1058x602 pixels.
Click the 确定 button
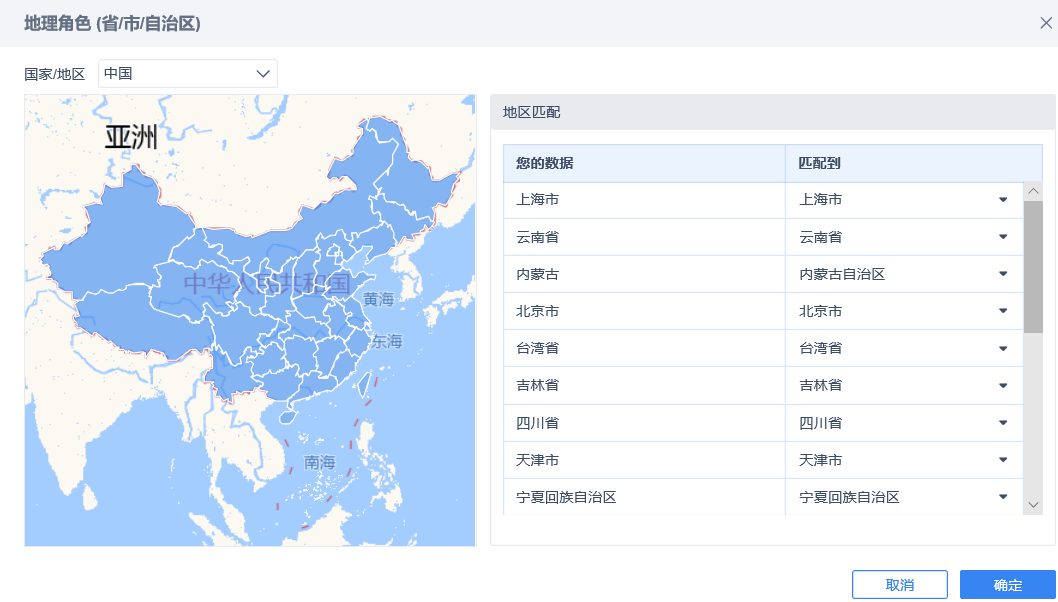(x=1007, y=585)
